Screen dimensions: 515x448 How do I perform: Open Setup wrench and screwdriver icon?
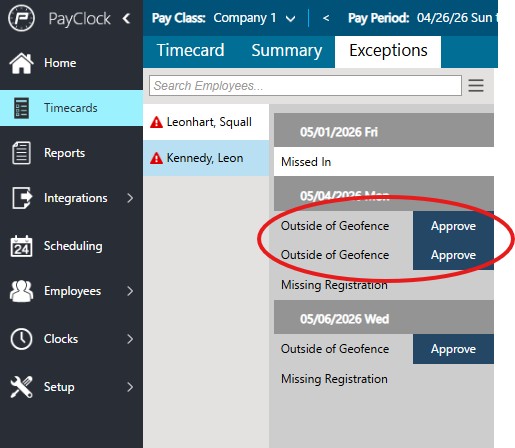coord(21,387)
